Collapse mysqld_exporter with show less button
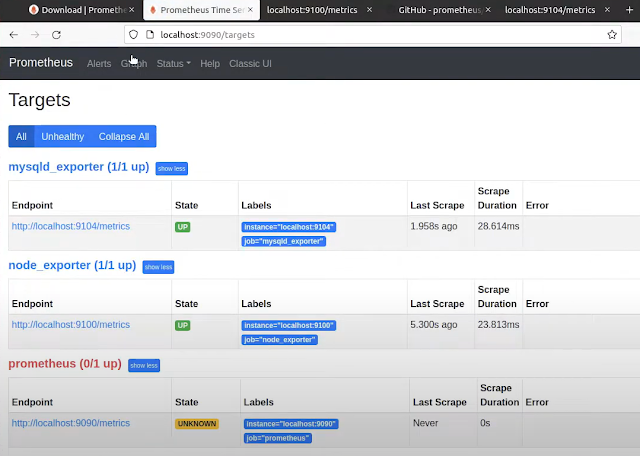Screen dimensions: 640x456 tap(172, 169)
